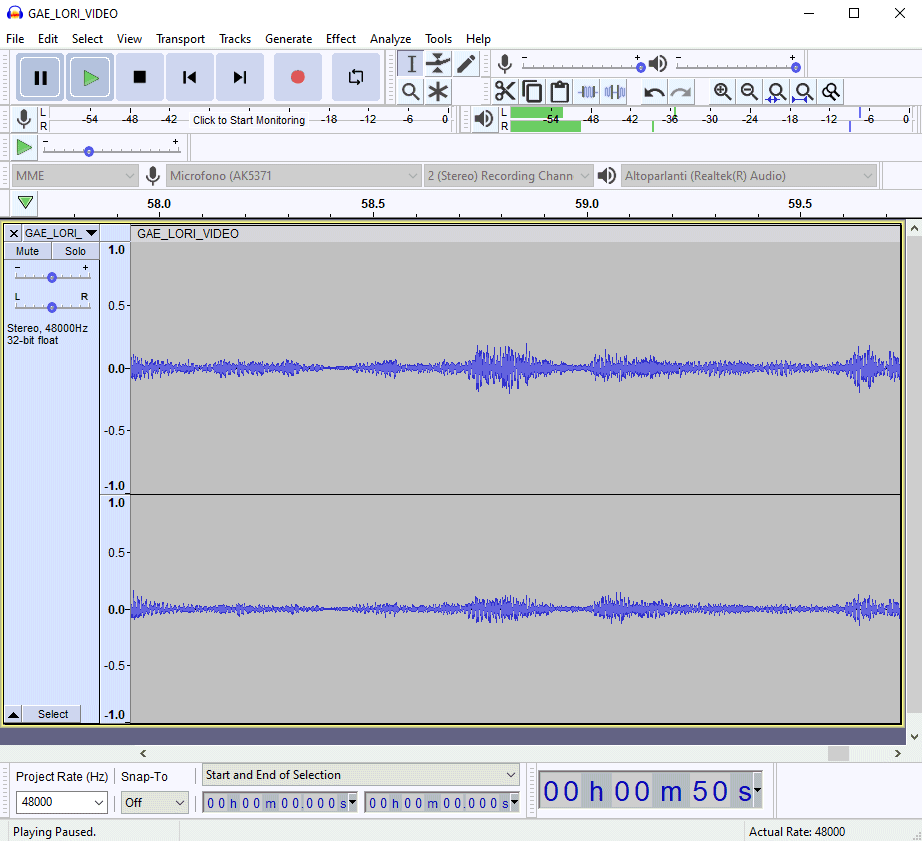Click Click to Start Monitoring in recording meter
Screen dimensions: 922x841
249,120
